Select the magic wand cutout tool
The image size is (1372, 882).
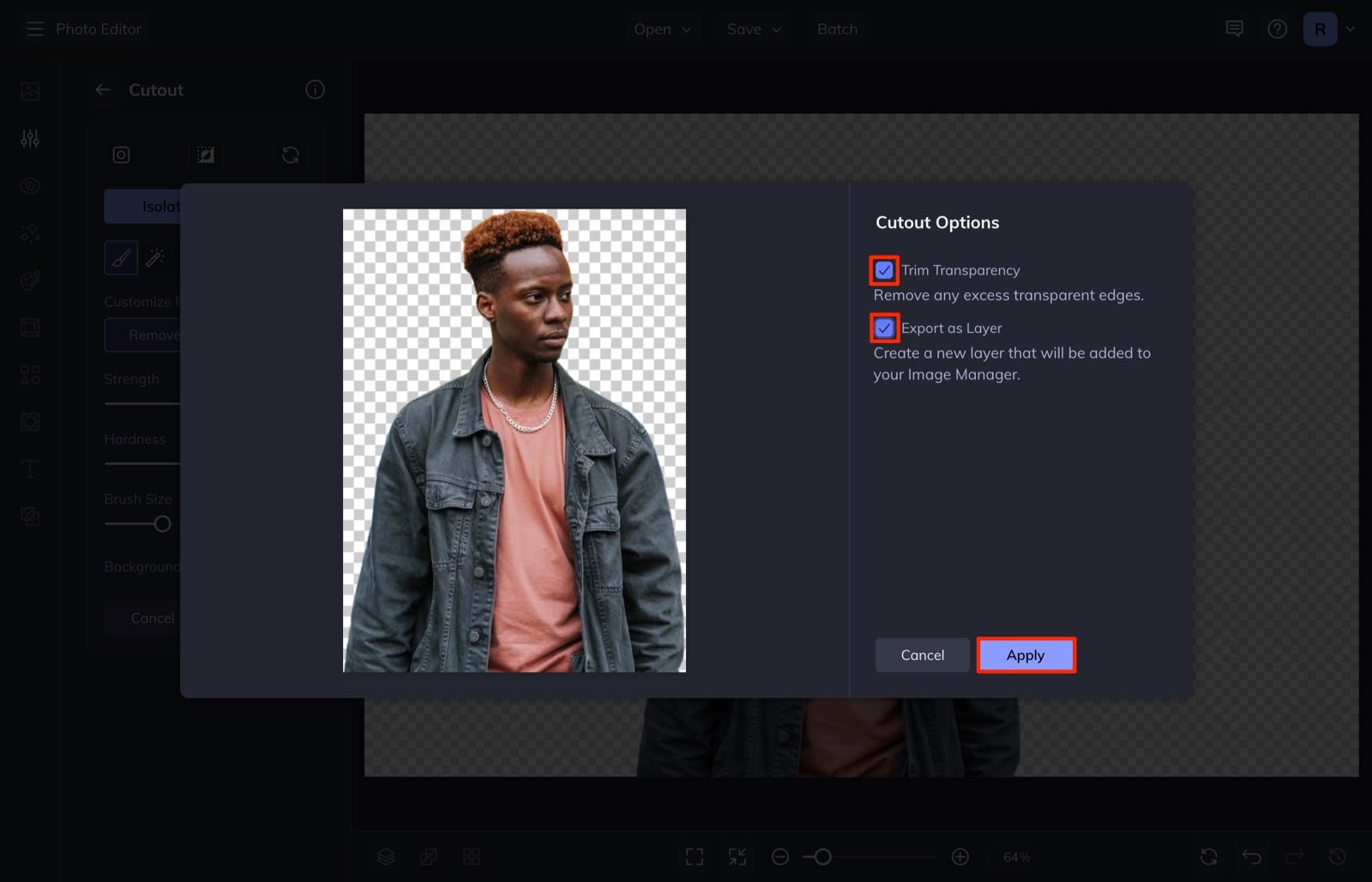155,257
